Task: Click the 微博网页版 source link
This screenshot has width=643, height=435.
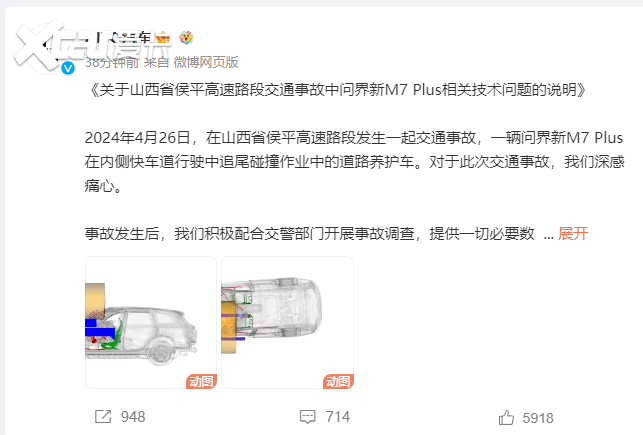Action: tap(206, 62)
